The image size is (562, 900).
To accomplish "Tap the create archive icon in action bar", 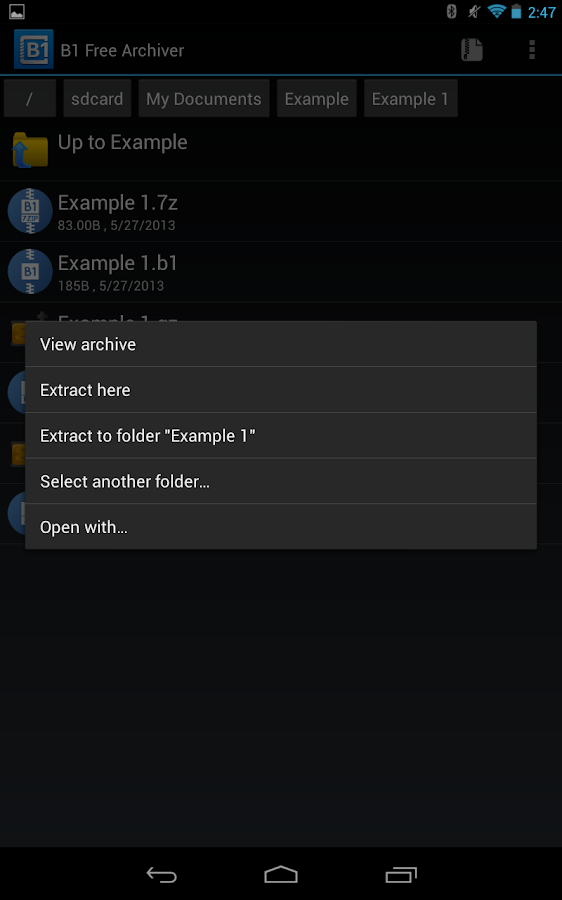I will 472,50.
